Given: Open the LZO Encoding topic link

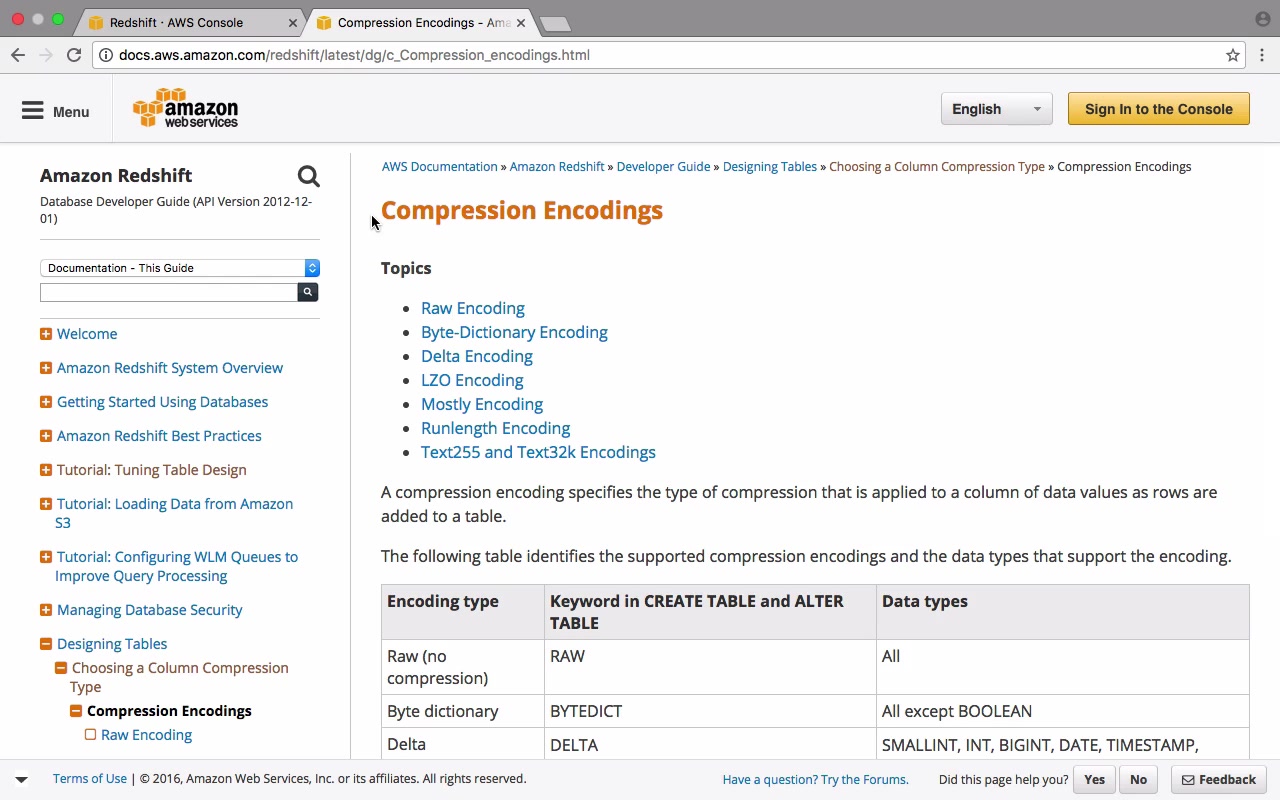Looking at the screenshot, I should [x=472, y=380].
